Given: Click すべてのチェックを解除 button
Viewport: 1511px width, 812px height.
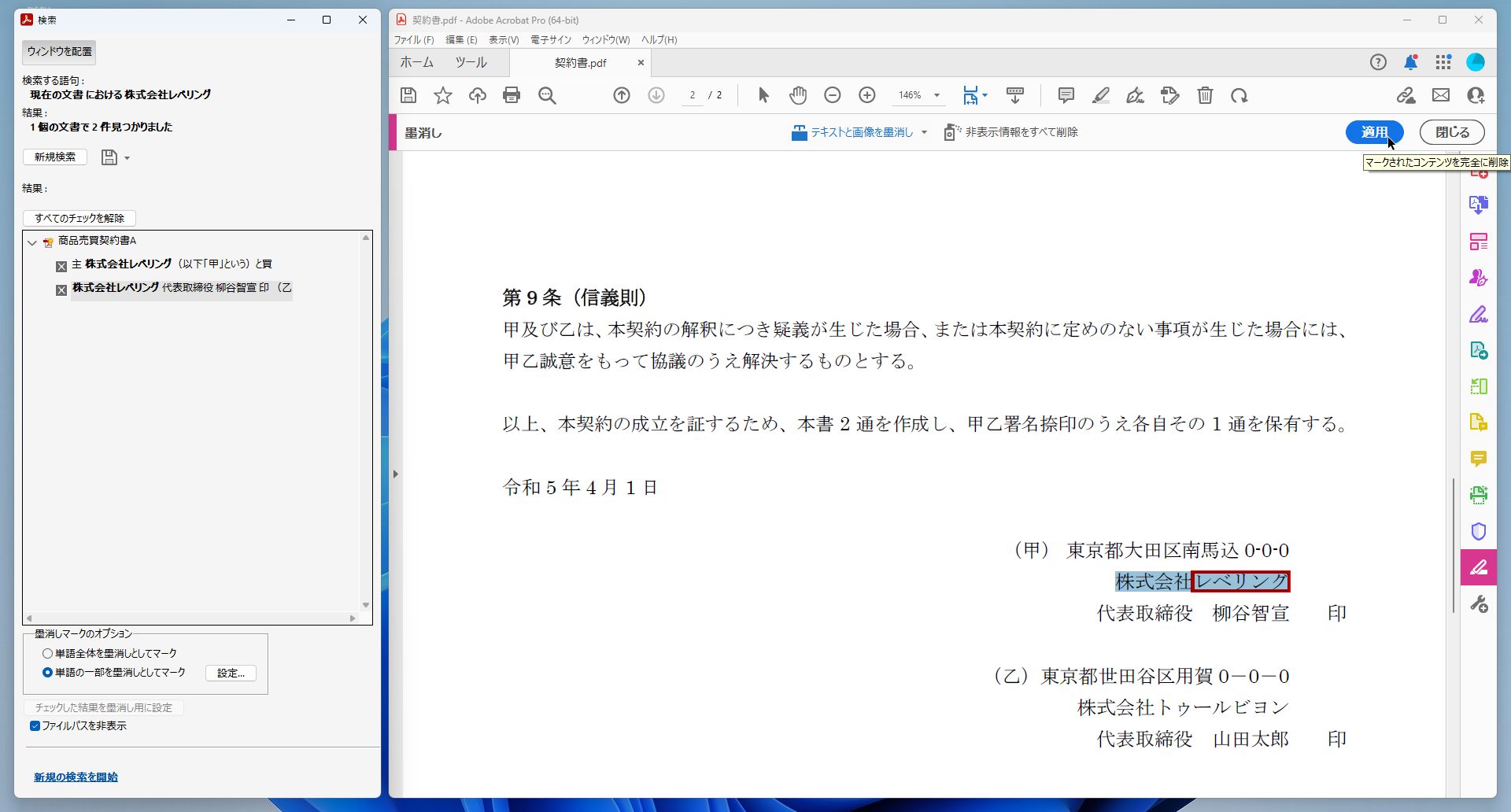Looking at the screenshot, I should click(x=79, y=218).
